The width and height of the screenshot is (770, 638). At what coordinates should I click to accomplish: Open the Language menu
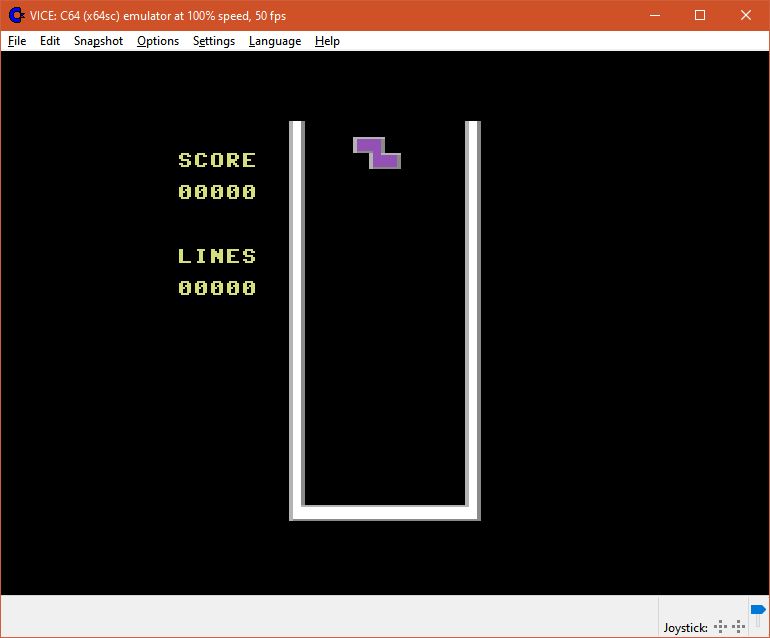(275, 41)
